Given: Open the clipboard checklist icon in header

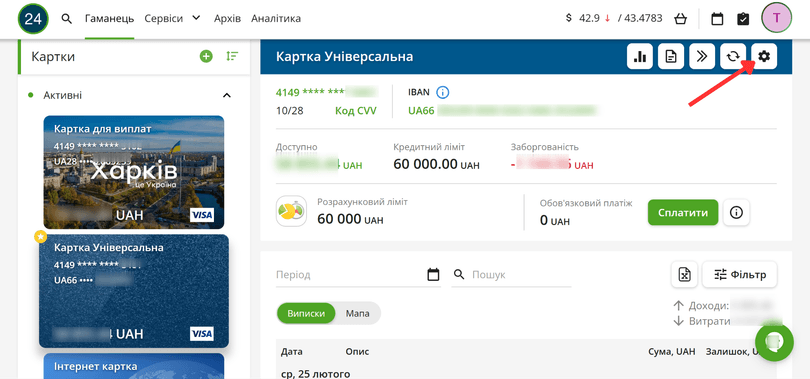Looking at the screenshot, I should 743,19.
